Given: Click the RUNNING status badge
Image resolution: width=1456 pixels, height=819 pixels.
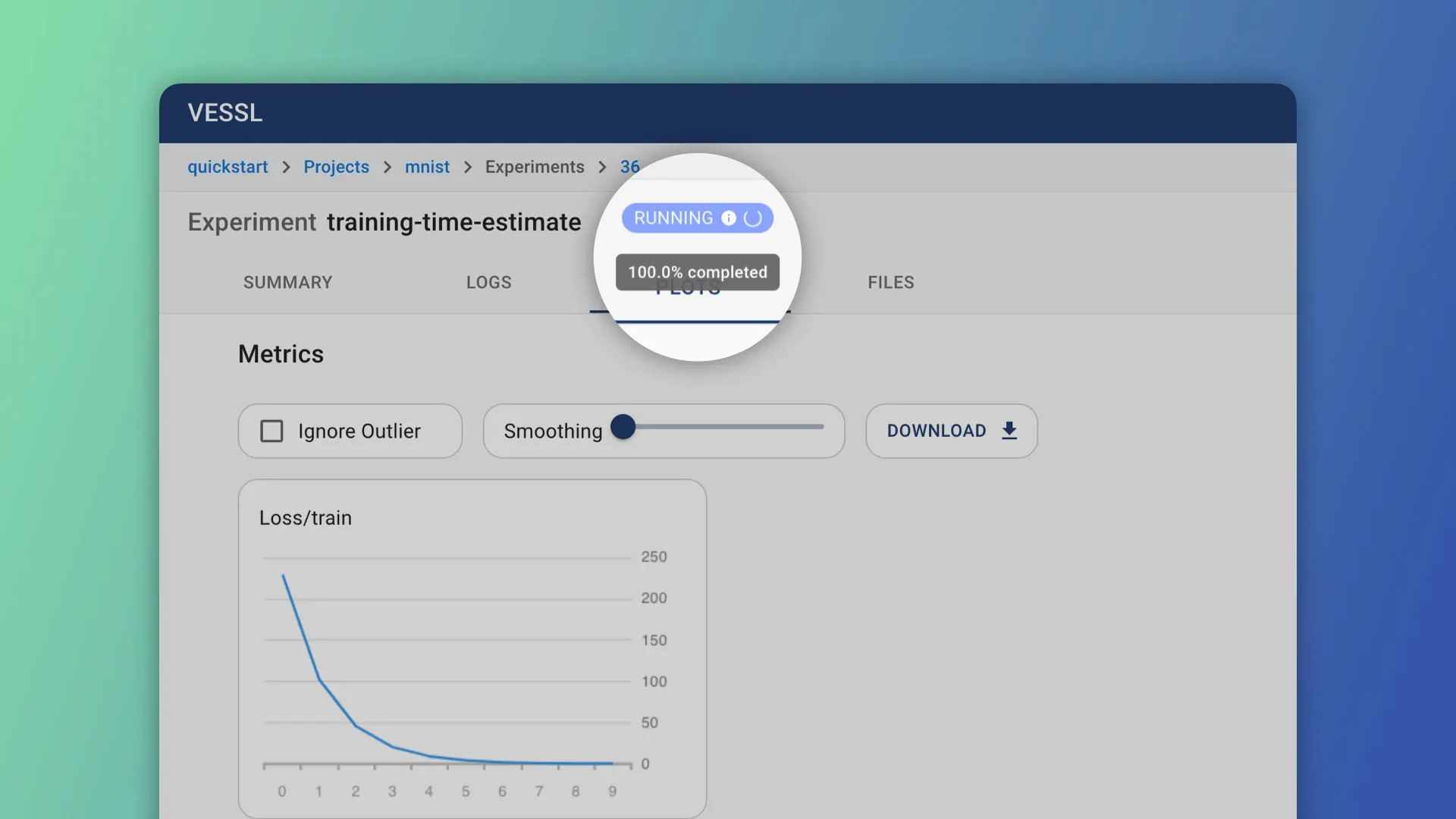Looking at the screenshot, I should pos(672,218).
